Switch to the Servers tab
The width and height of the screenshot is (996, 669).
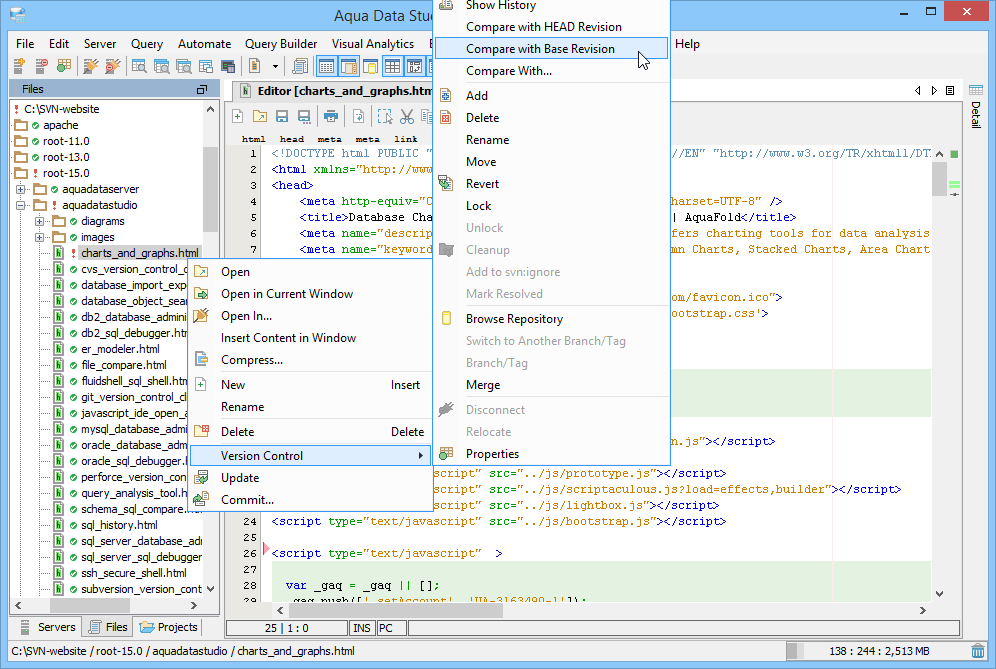pos(48,627)
